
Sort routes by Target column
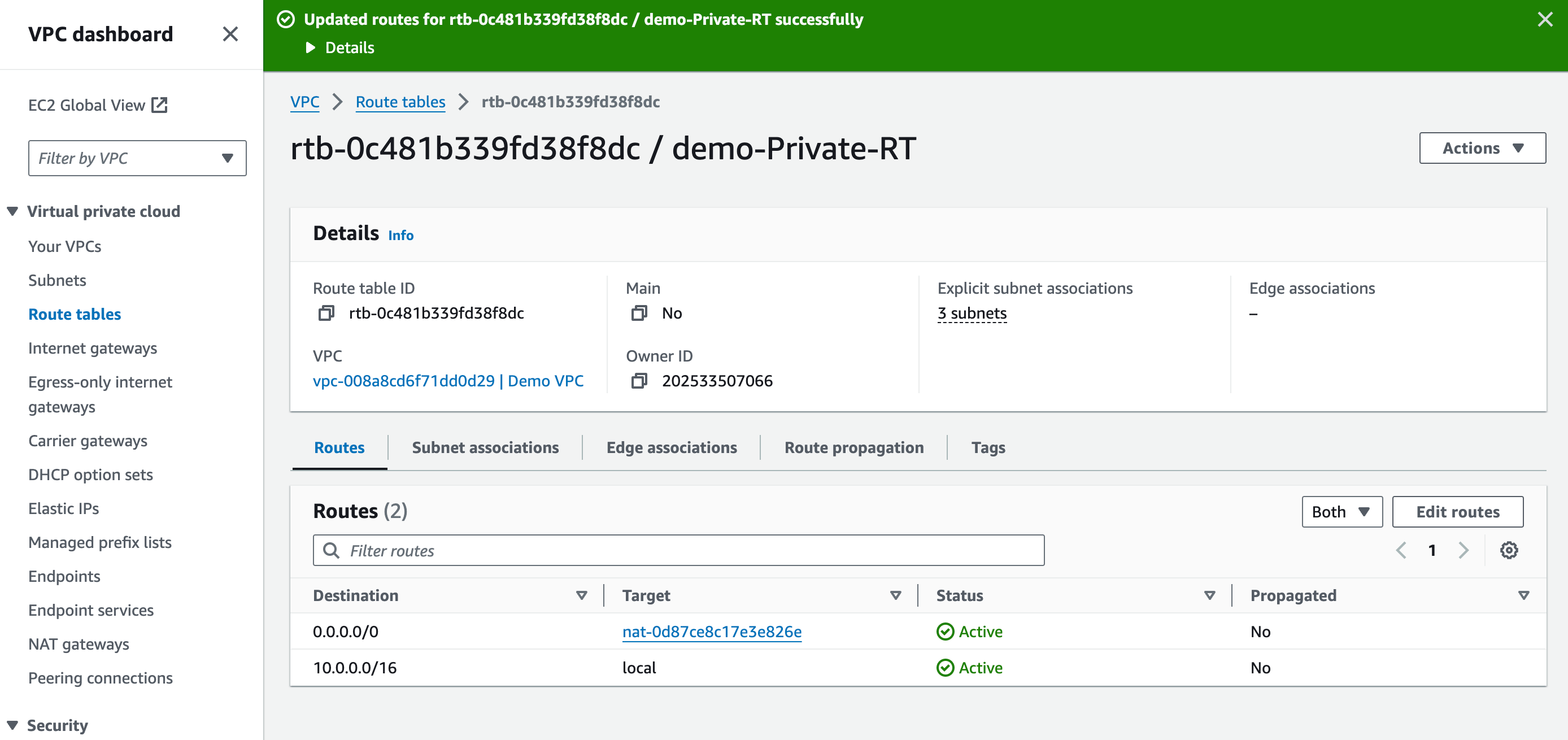click(x=895, y=596)
